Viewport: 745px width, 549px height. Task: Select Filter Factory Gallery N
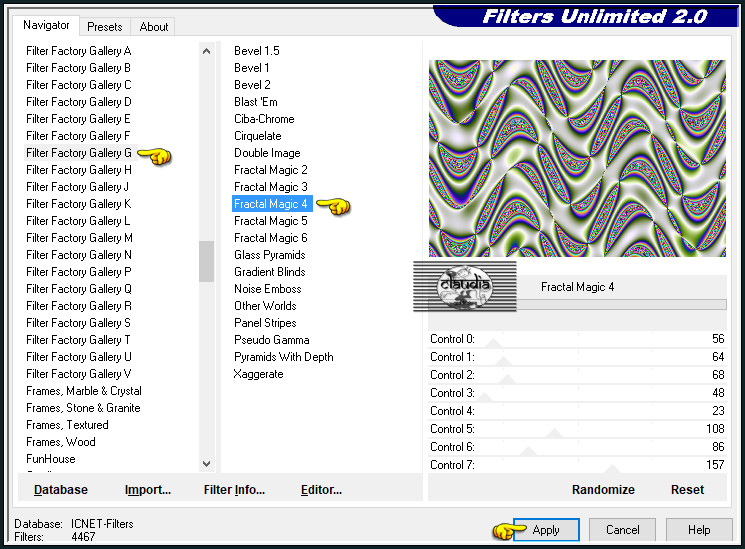[79, 255]
